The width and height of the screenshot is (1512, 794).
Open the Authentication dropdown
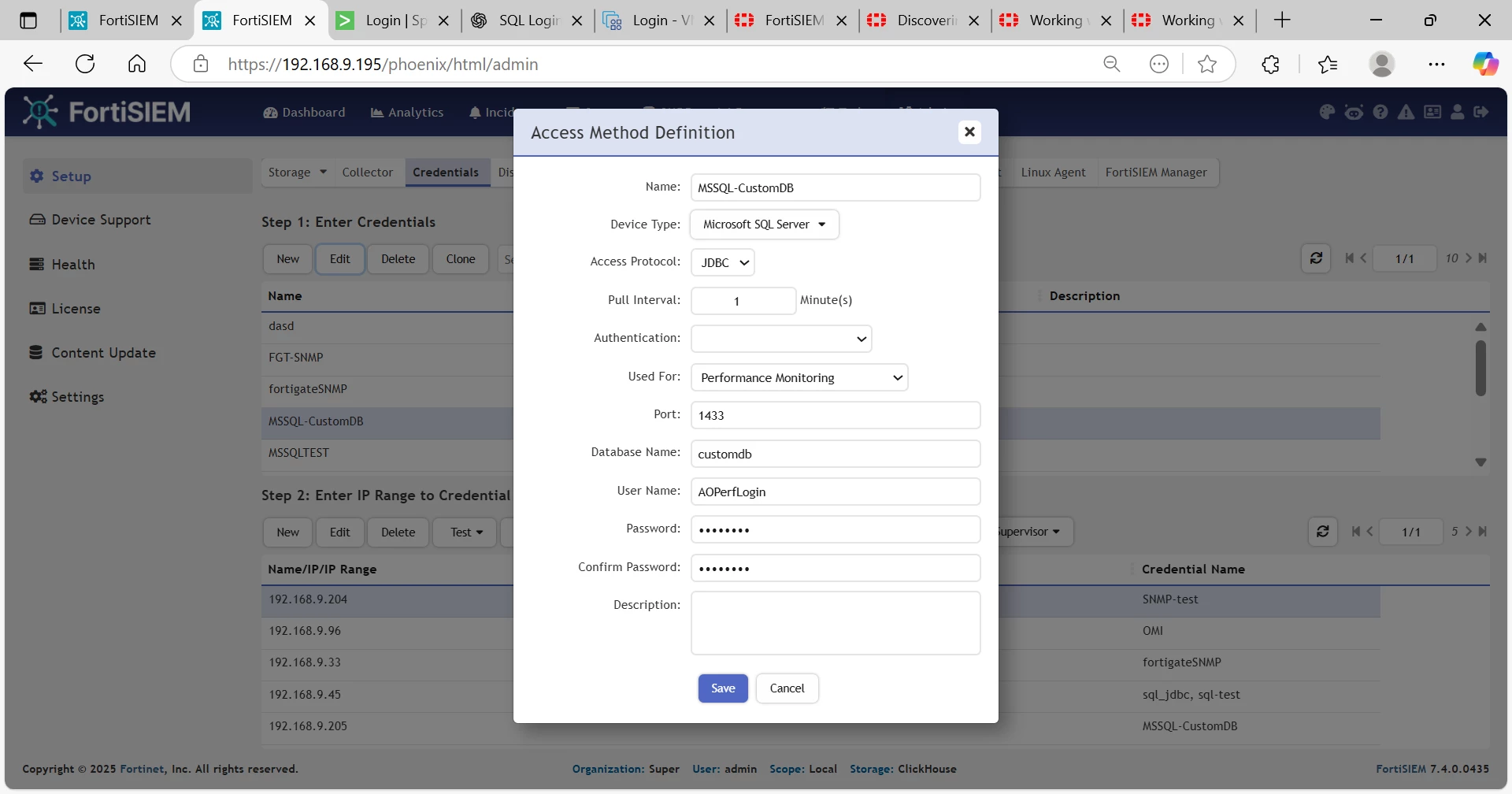[781, 339]
